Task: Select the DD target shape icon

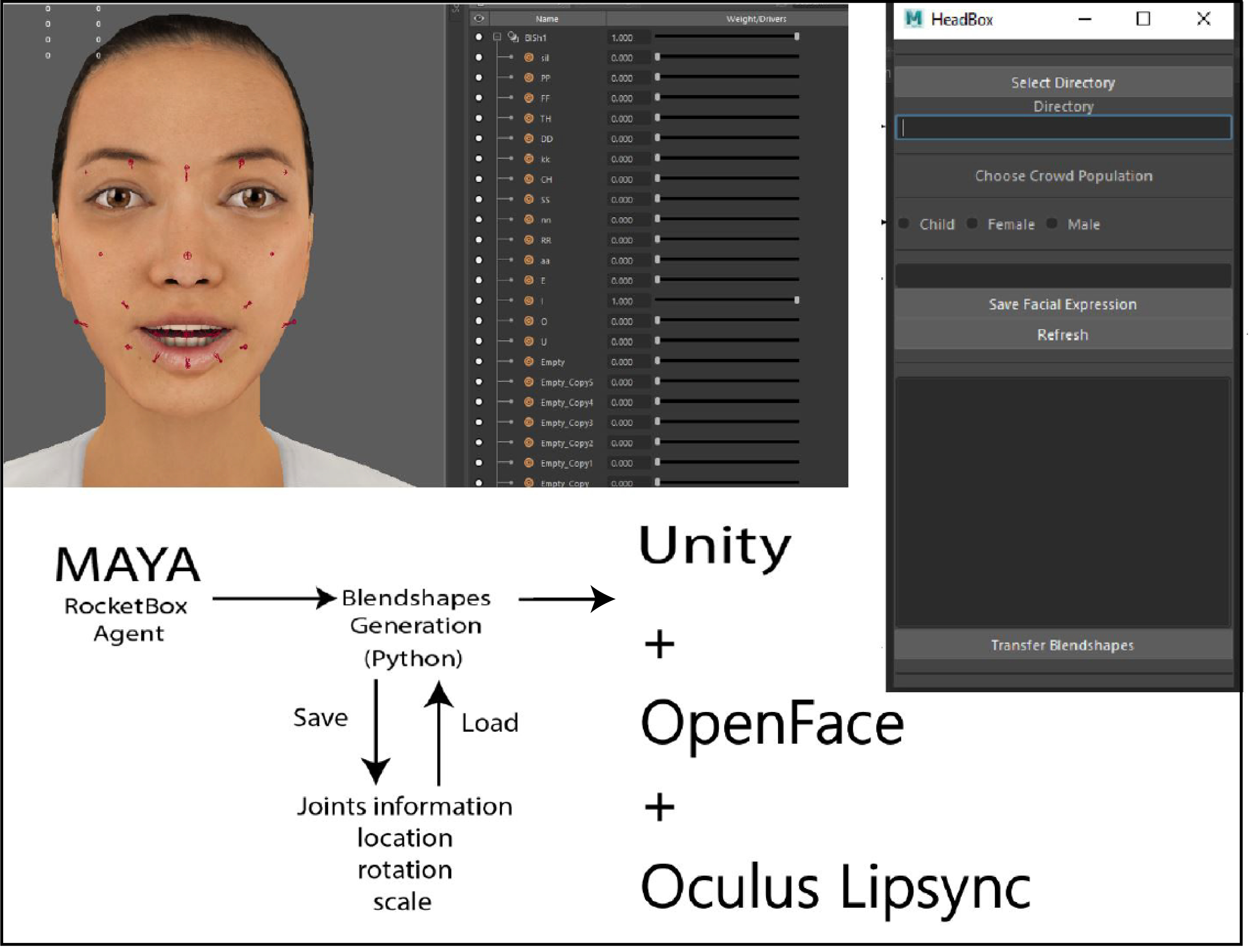Action: (529, 139)
